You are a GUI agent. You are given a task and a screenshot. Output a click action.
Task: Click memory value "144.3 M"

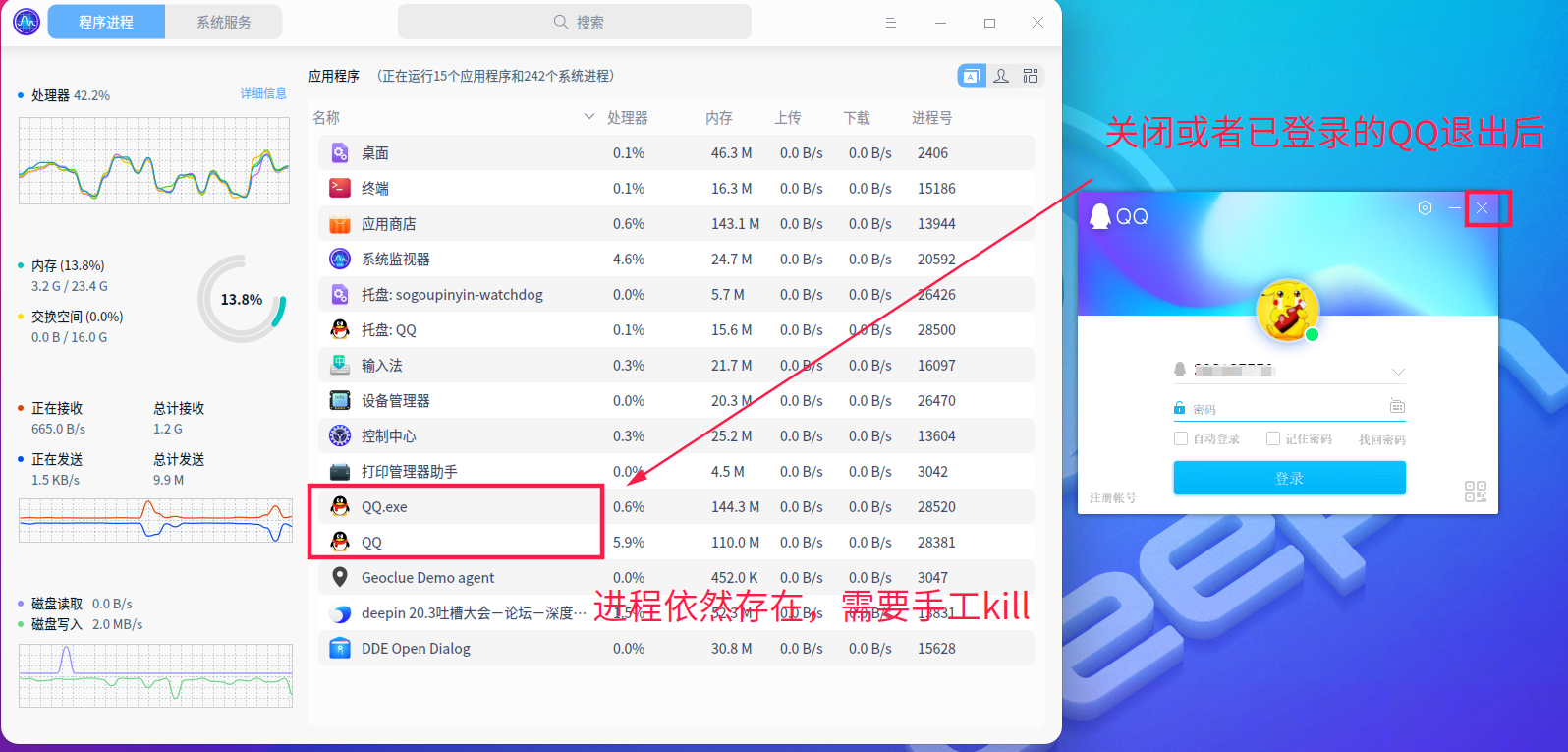coord(736,507)
